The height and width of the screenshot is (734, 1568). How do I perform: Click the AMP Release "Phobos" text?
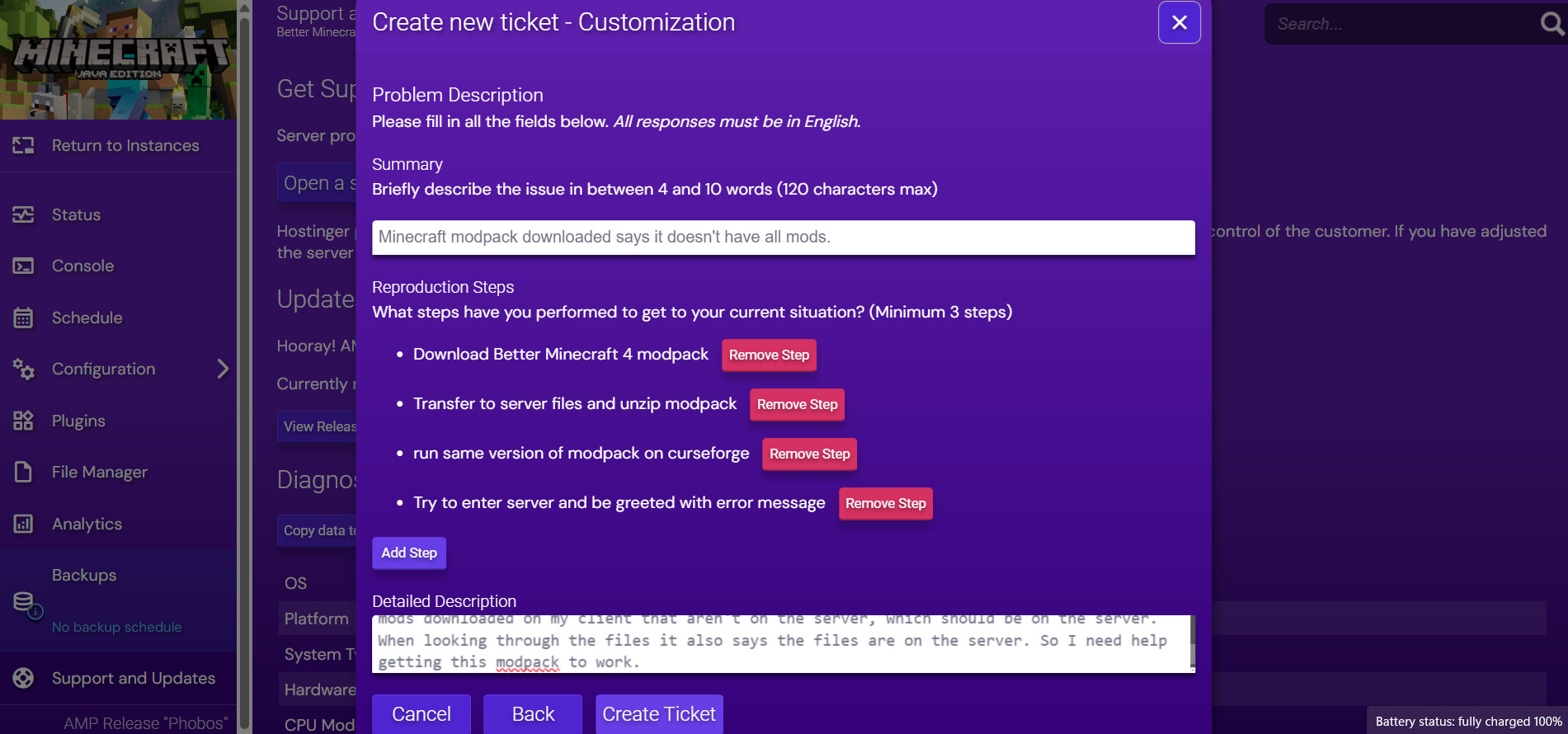[x=146, y=723]
